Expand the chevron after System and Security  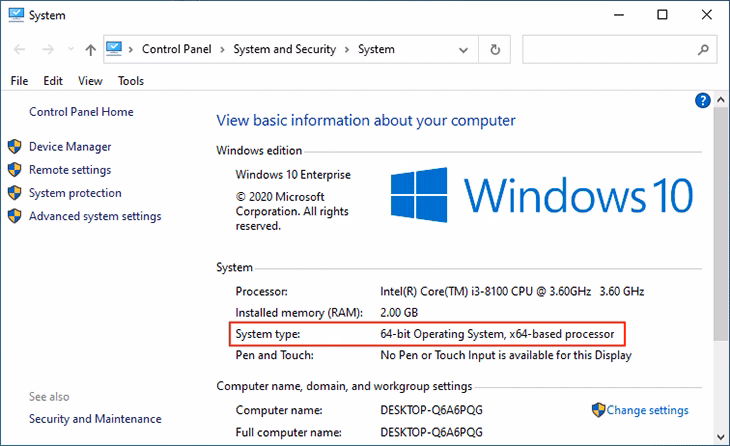347,49
